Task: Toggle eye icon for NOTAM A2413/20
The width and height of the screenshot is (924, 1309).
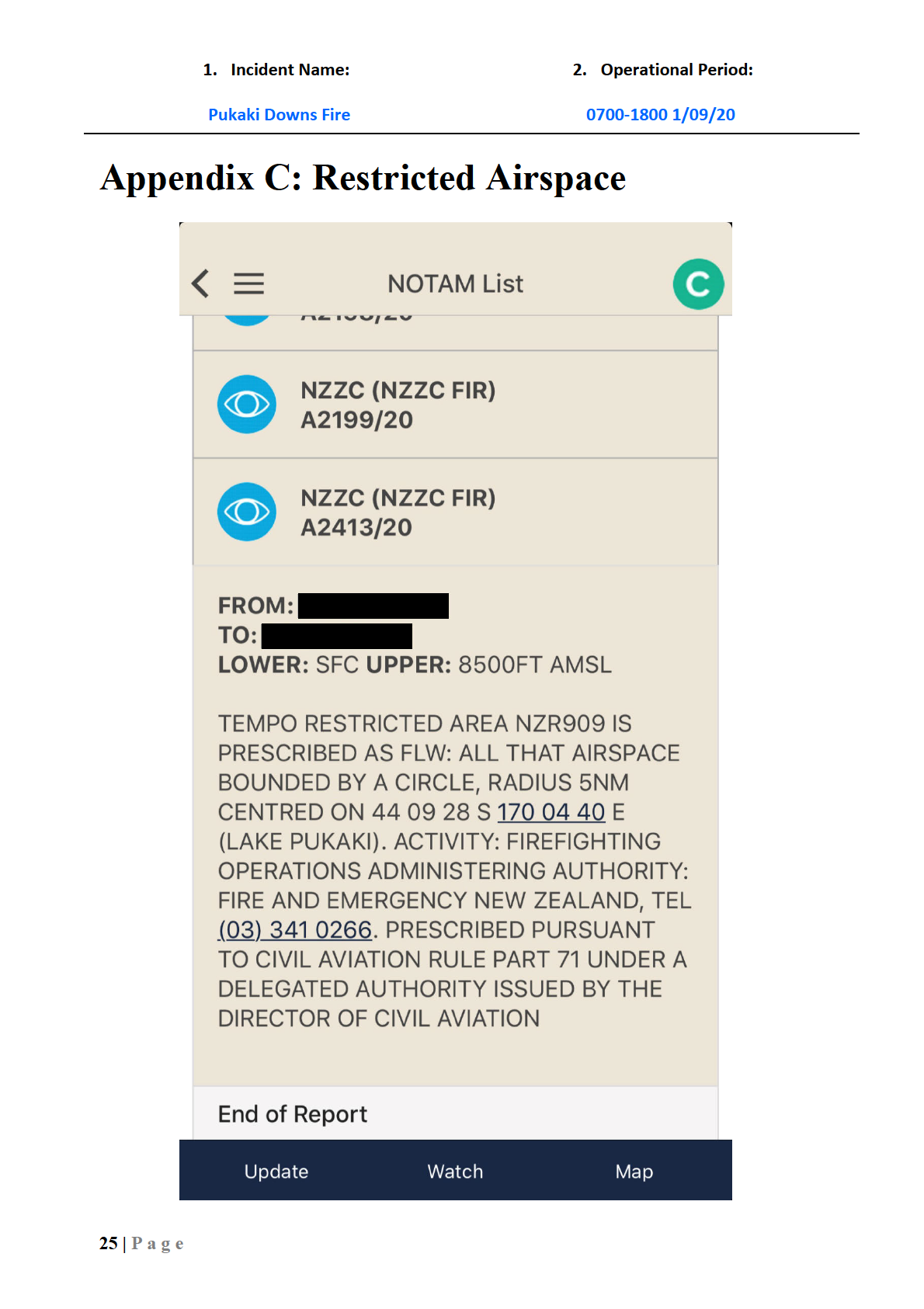Action: click(247, 512)
